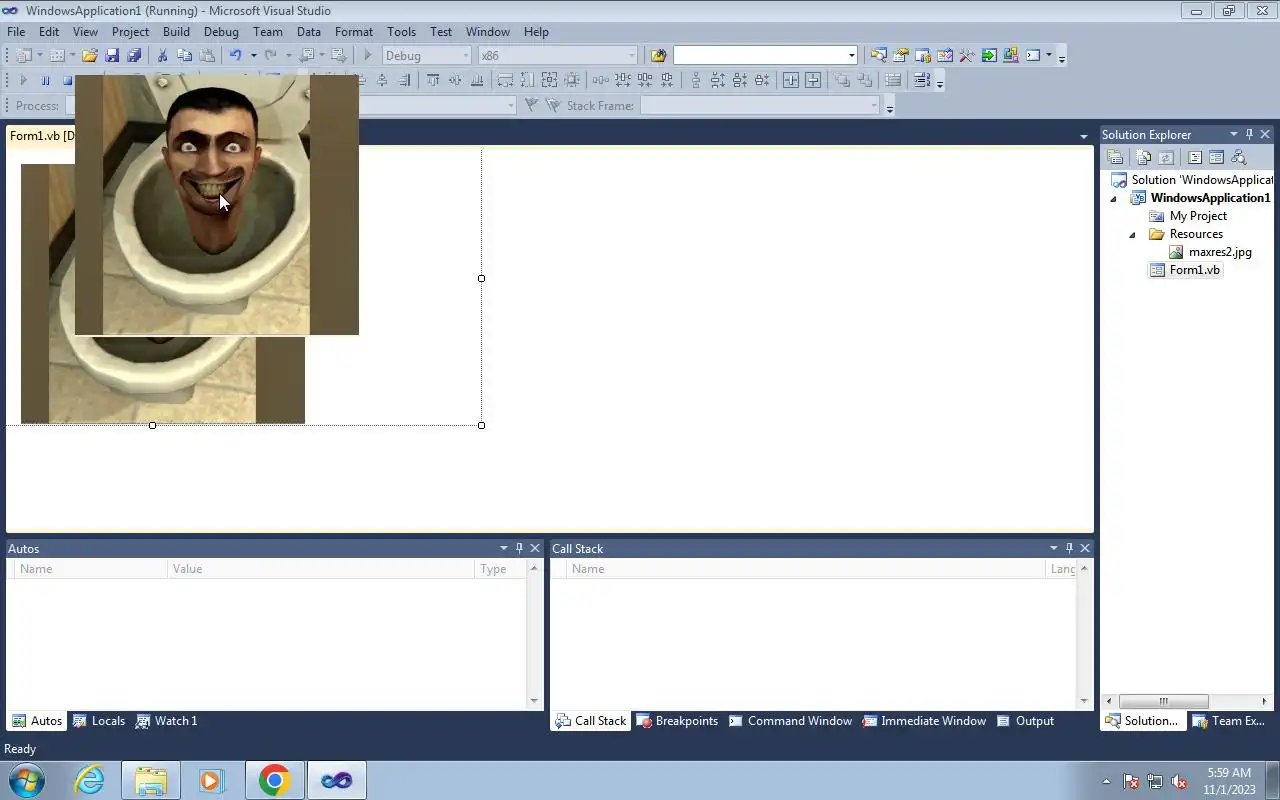The width and height of the screenshot is (1280, 800).
Task: Switch to the Breakpoints tab
Action: point(677,721)
